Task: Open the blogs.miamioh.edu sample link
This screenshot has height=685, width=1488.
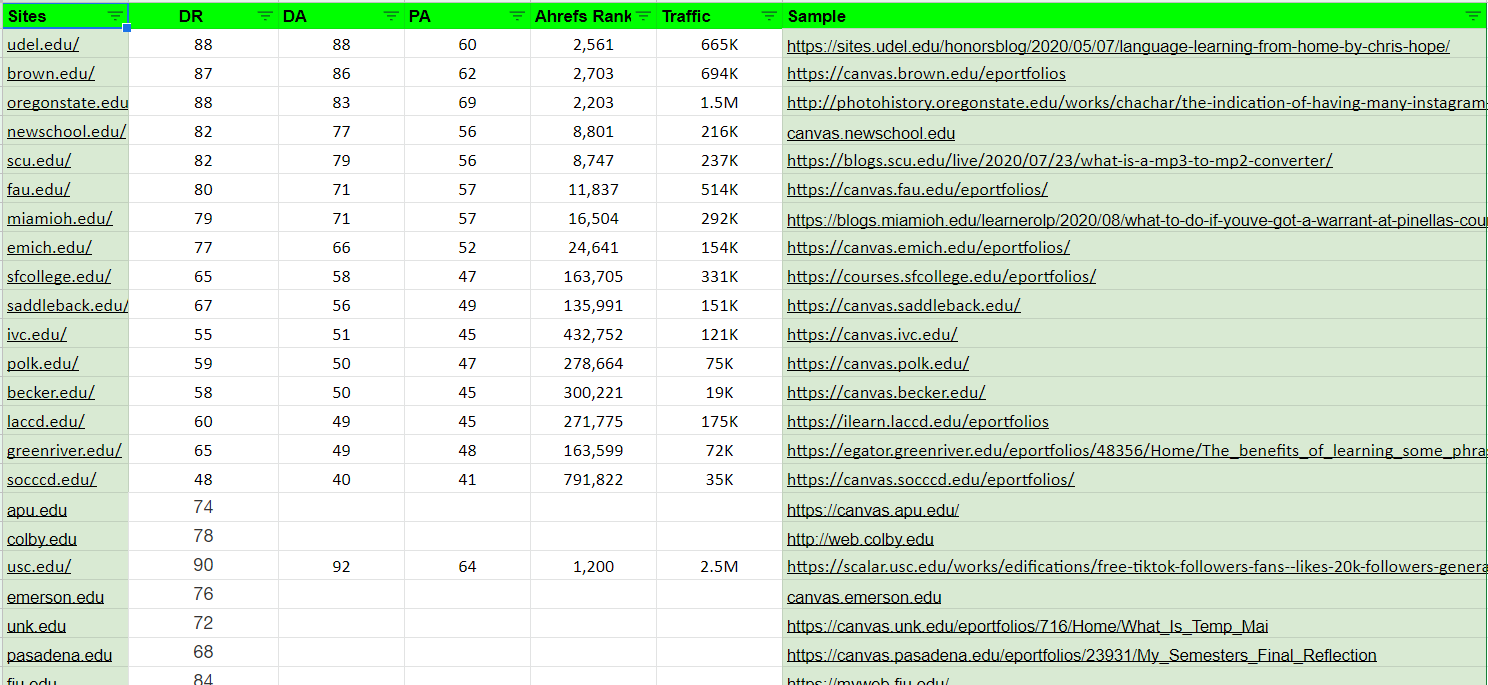Action: click(x=1137, y=220)
